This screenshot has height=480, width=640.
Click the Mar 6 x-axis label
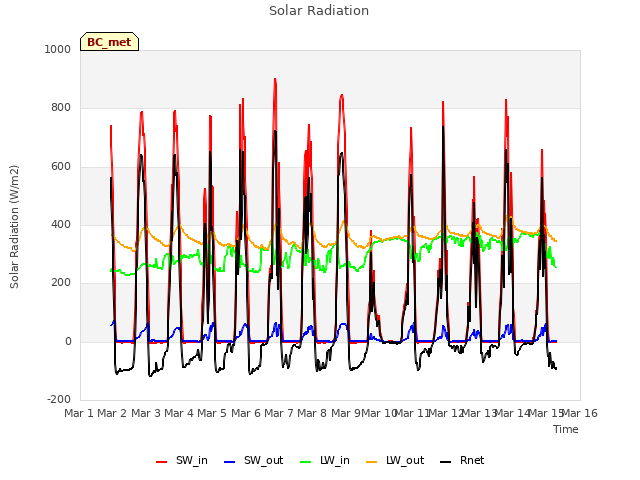[x=246, y=413]
